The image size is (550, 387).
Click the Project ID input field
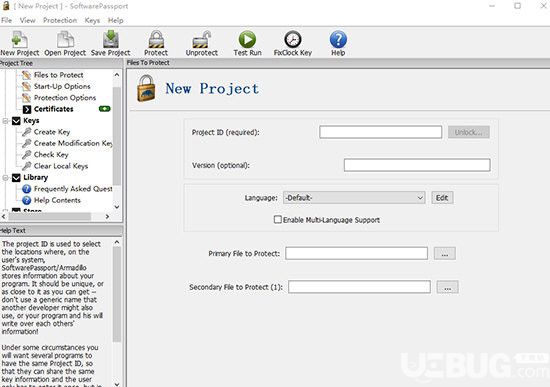(x=381, y=132)
